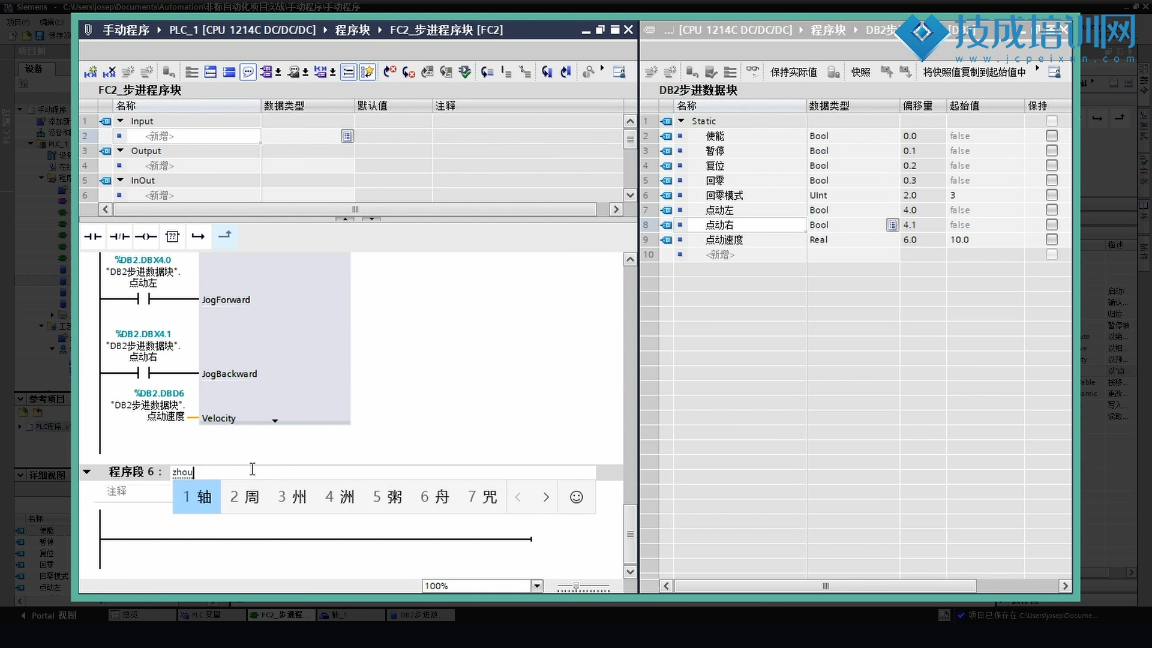1152x648 pixels.
Task: Click 将快照值复制到起始值中 button
Action: pos(974,72)
